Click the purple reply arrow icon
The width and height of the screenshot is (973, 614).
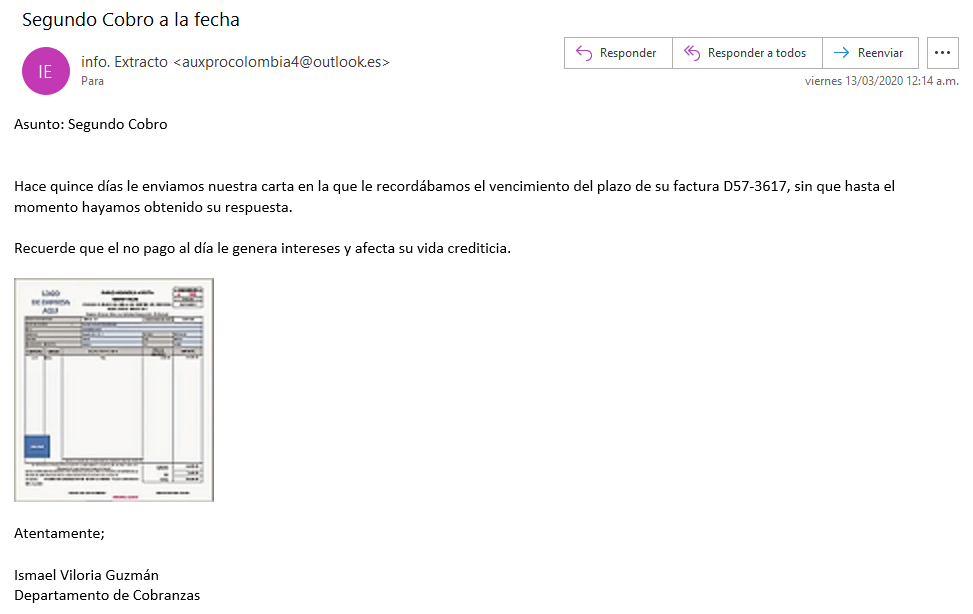pos(585,53)
